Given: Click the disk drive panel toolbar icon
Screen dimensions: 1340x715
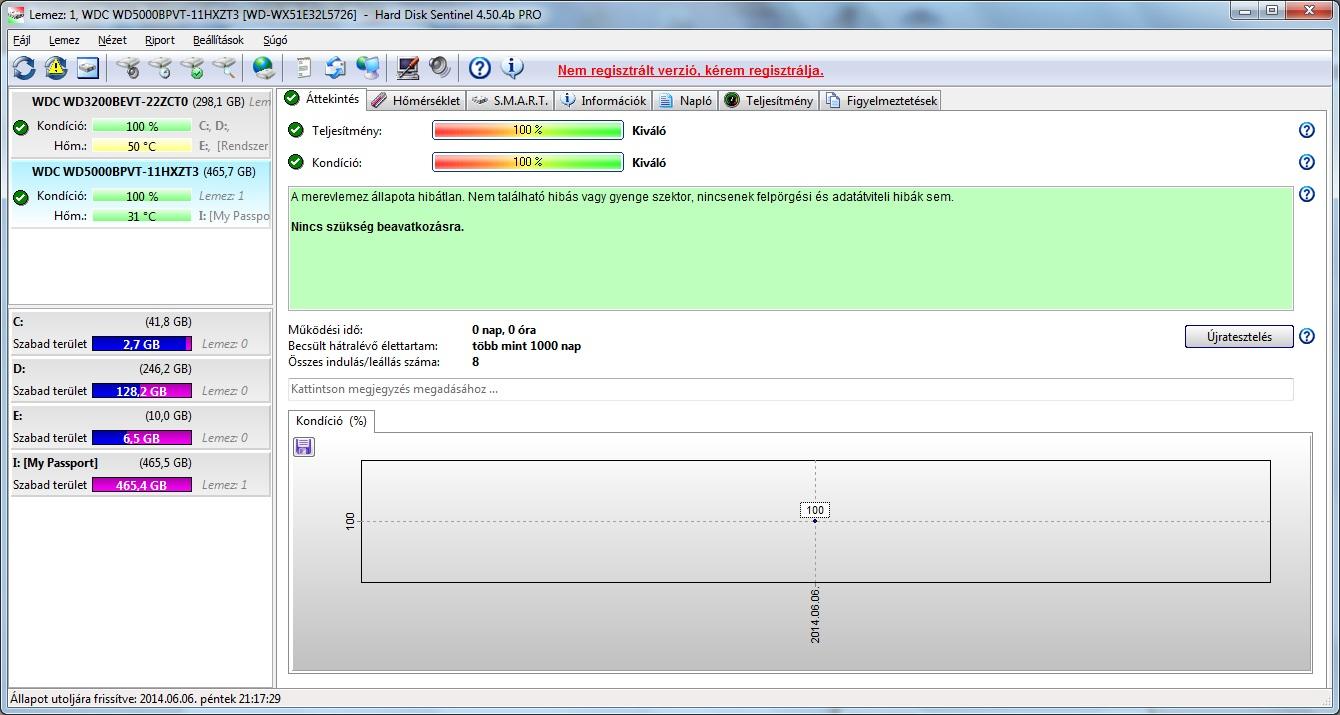Looking at the screenshot, I should (x=88, y=67).
